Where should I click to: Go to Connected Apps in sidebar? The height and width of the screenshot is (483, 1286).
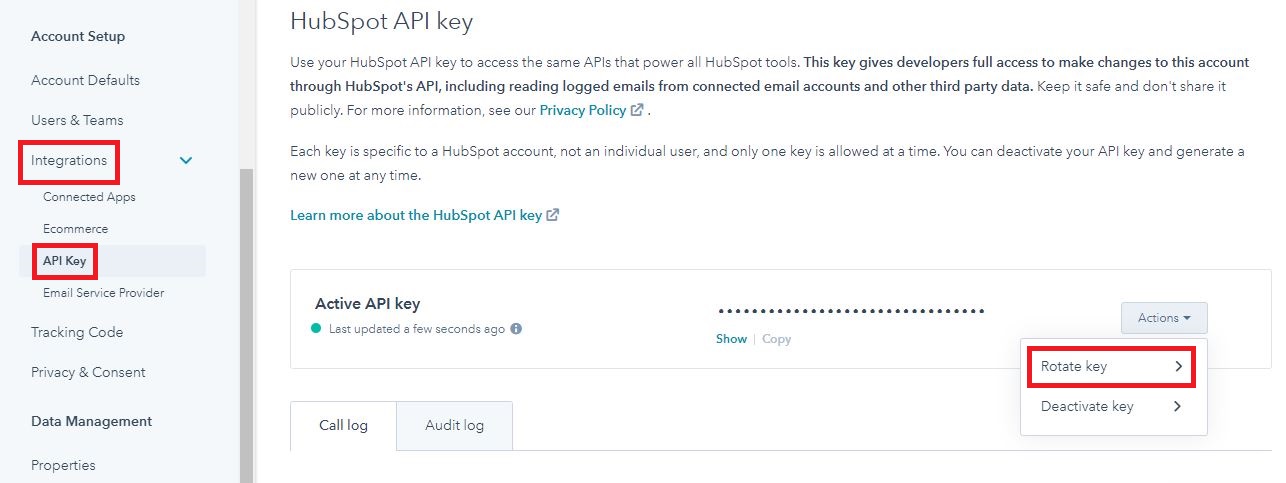(x=89, y=197)
